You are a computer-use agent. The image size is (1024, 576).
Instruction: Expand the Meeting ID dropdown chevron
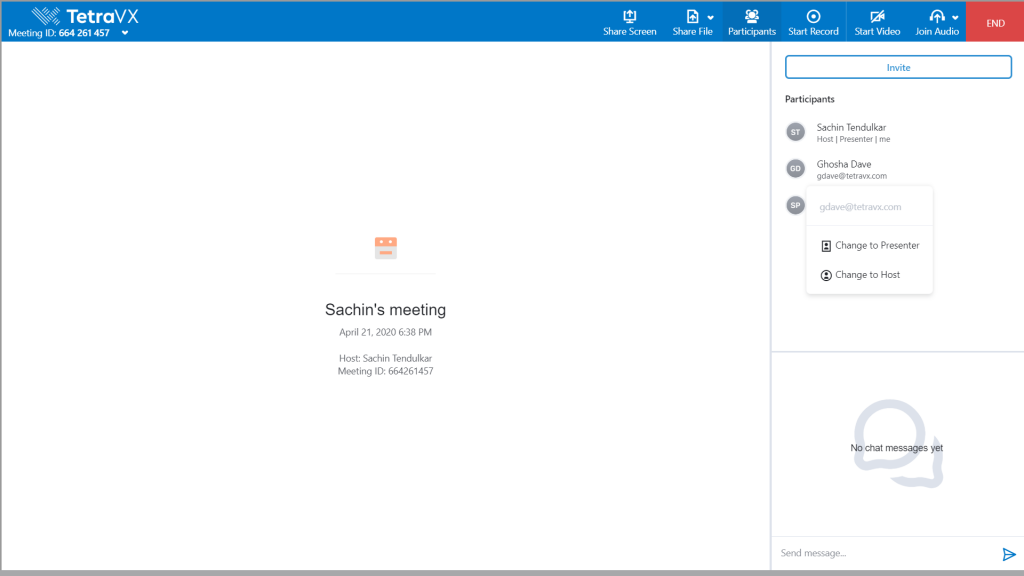tap(125, 33)
